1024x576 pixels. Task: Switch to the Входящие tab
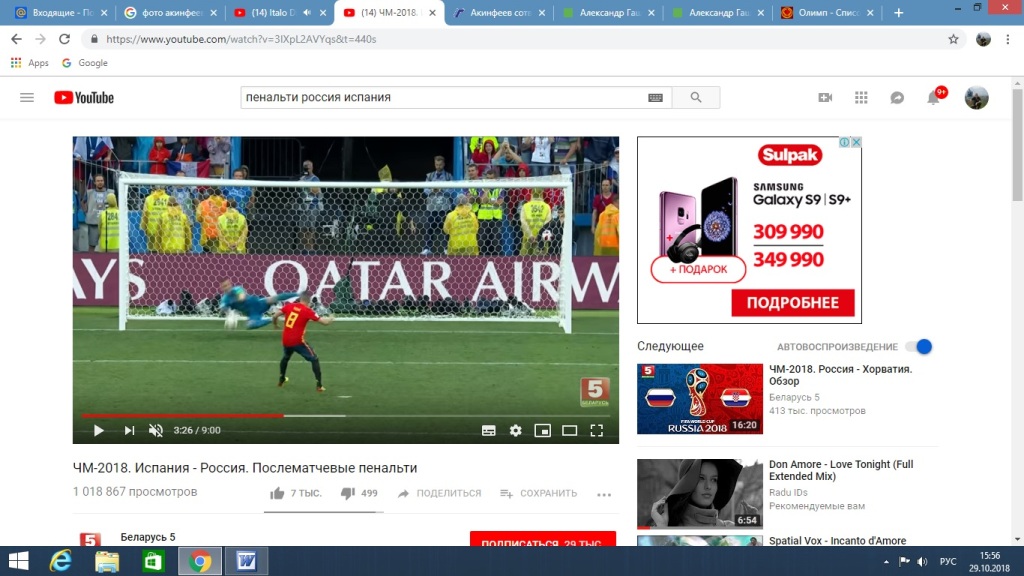coord(62,12)
